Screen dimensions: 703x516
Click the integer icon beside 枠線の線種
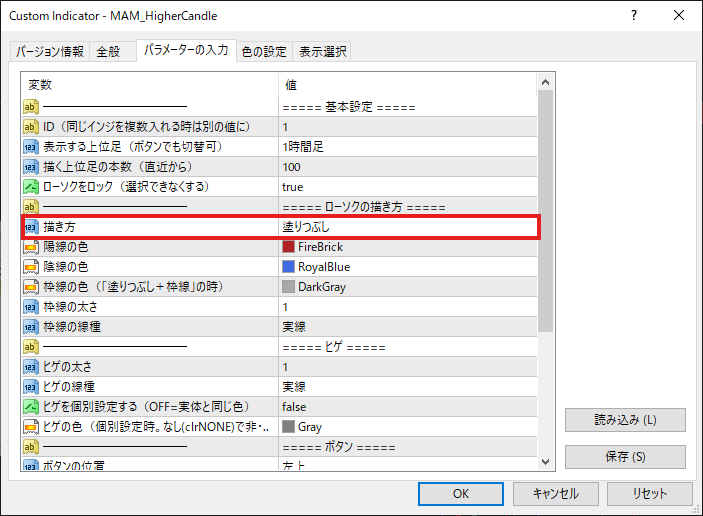30,327
